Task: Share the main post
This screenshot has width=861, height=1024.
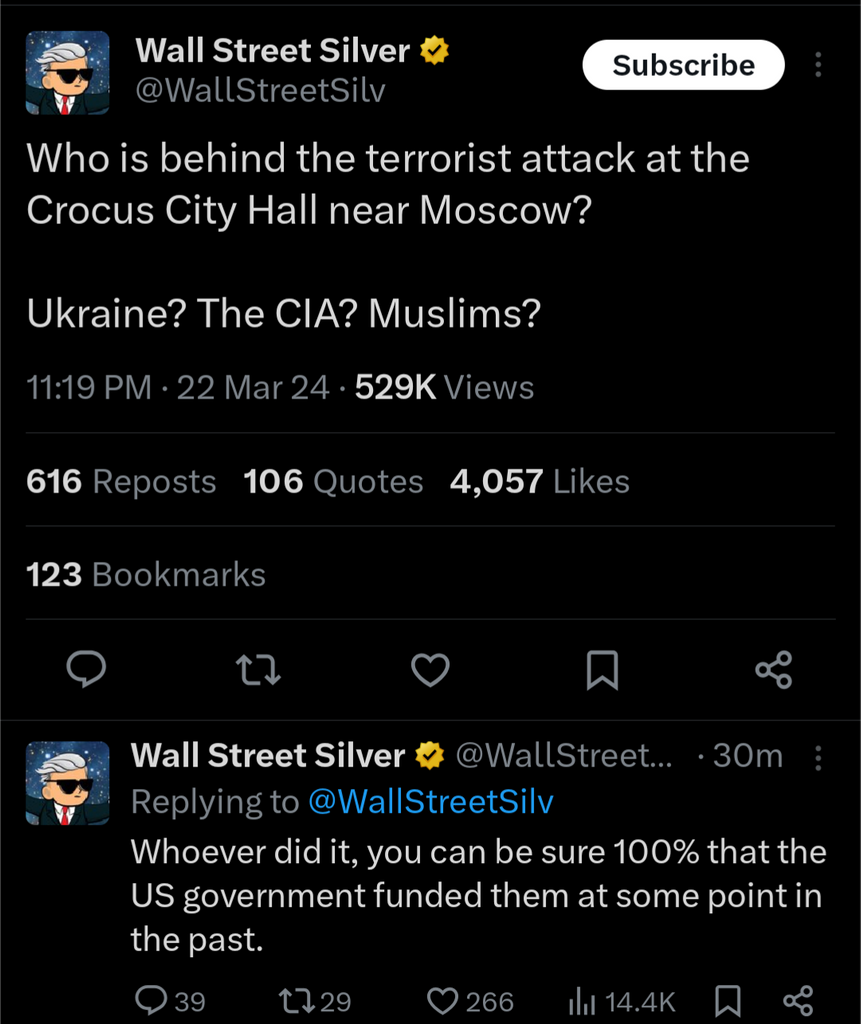Action: (x=774, y=669)
